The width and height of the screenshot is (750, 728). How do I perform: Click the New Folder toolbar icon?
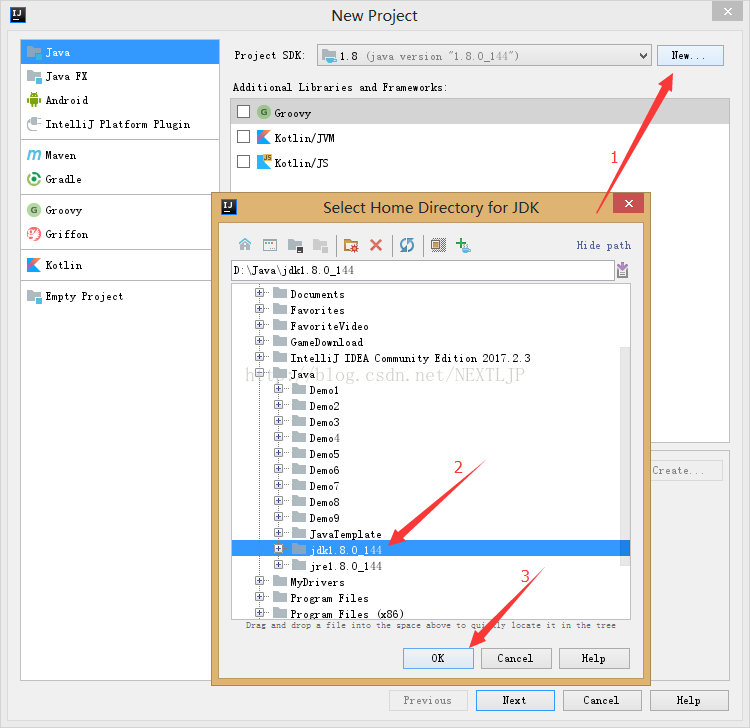[351, 245]
